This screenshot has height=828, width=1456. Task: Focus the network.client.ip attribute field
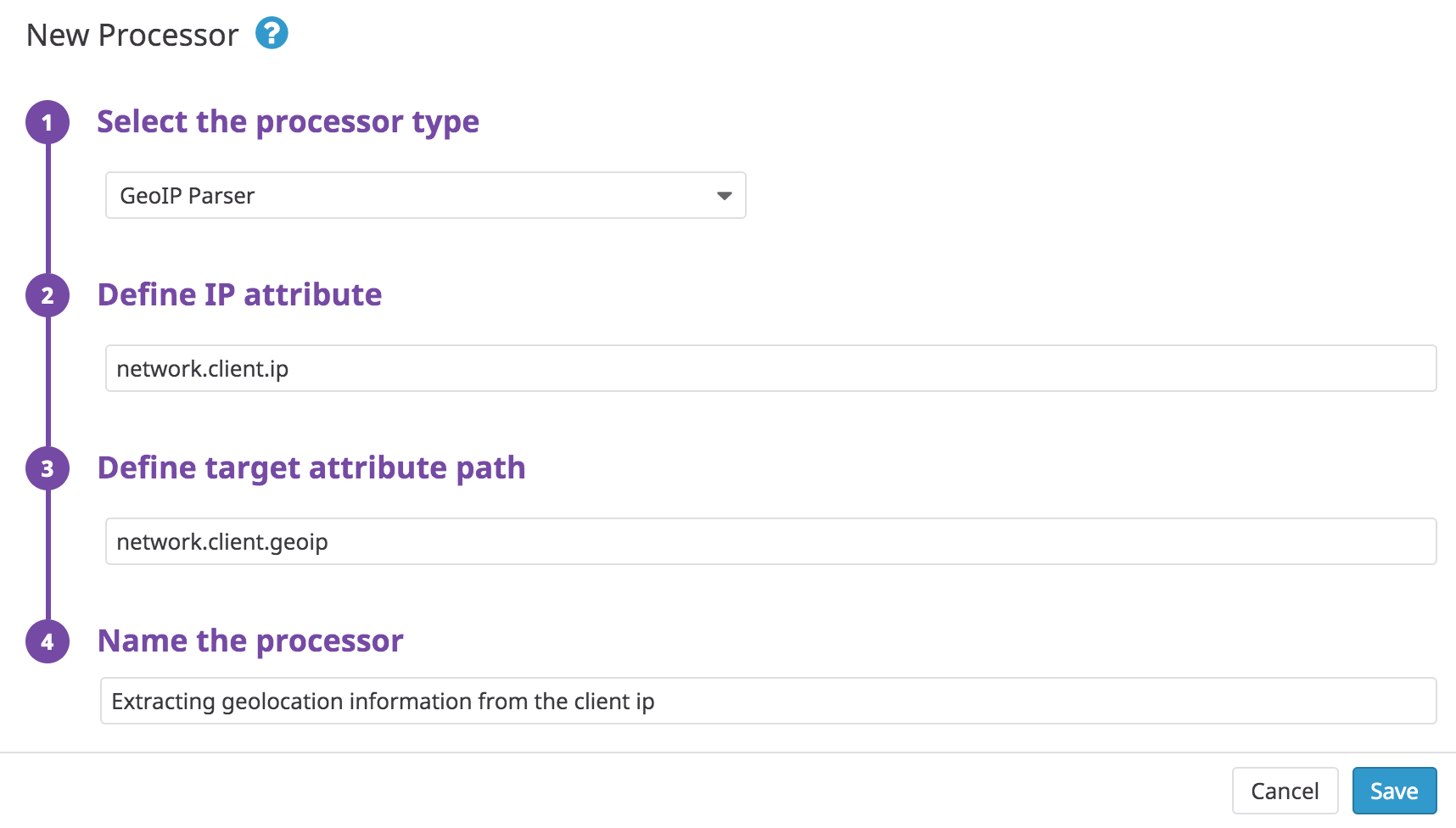point(770,369)
